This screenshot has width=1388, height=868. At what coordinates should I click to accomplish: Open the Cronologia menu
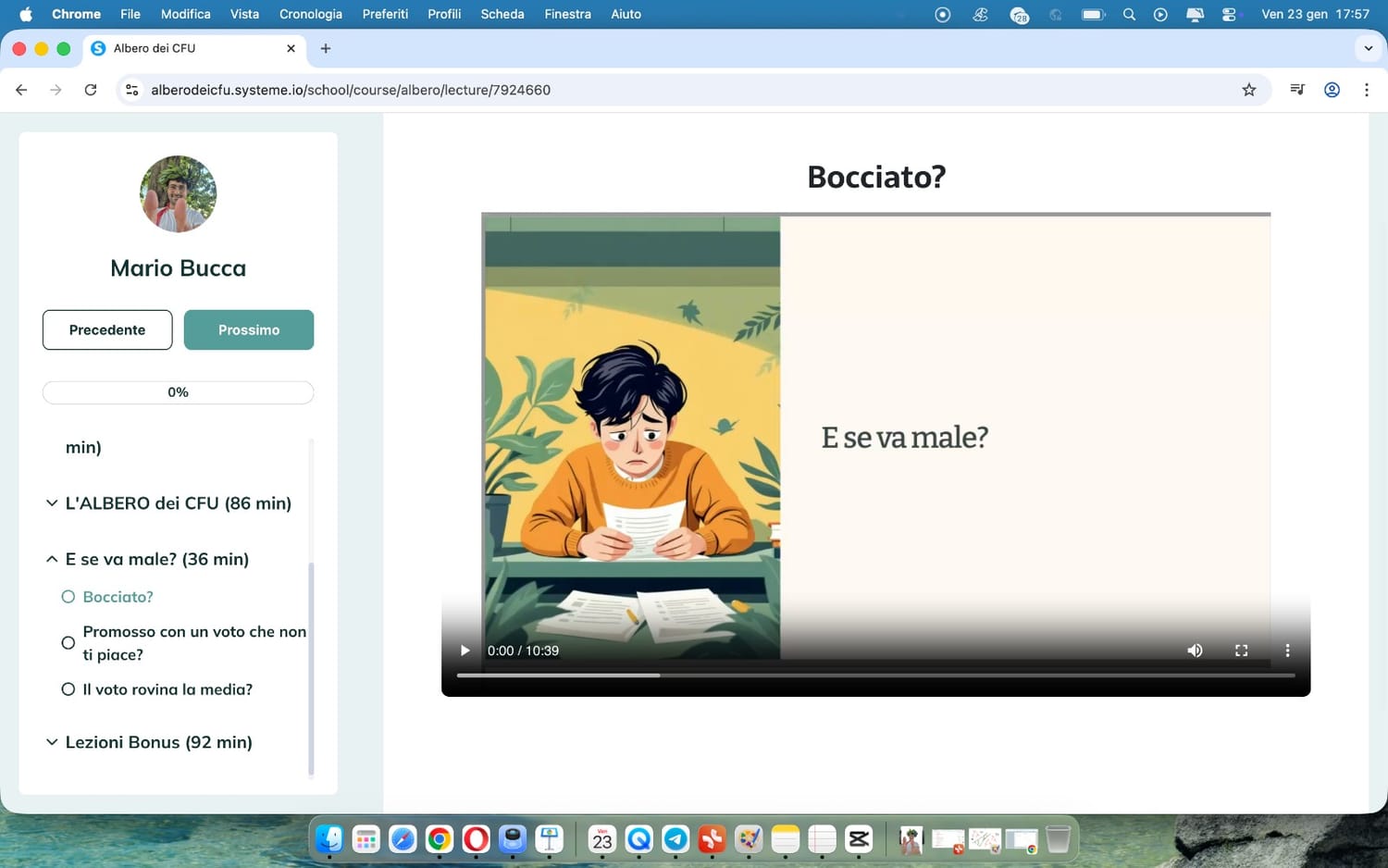click(x=311, y=14)
